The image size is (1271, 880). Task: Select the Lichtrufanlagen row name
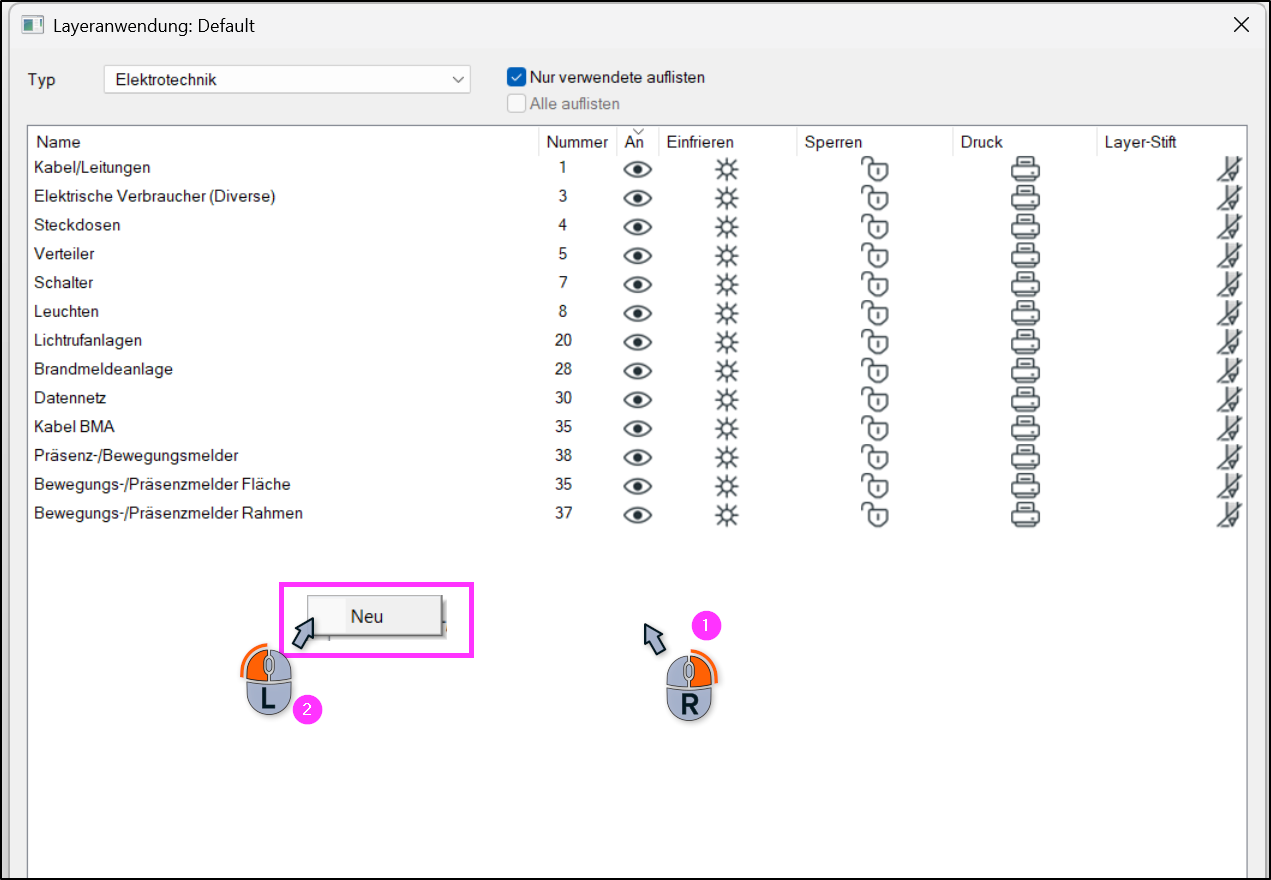(88, 340)
